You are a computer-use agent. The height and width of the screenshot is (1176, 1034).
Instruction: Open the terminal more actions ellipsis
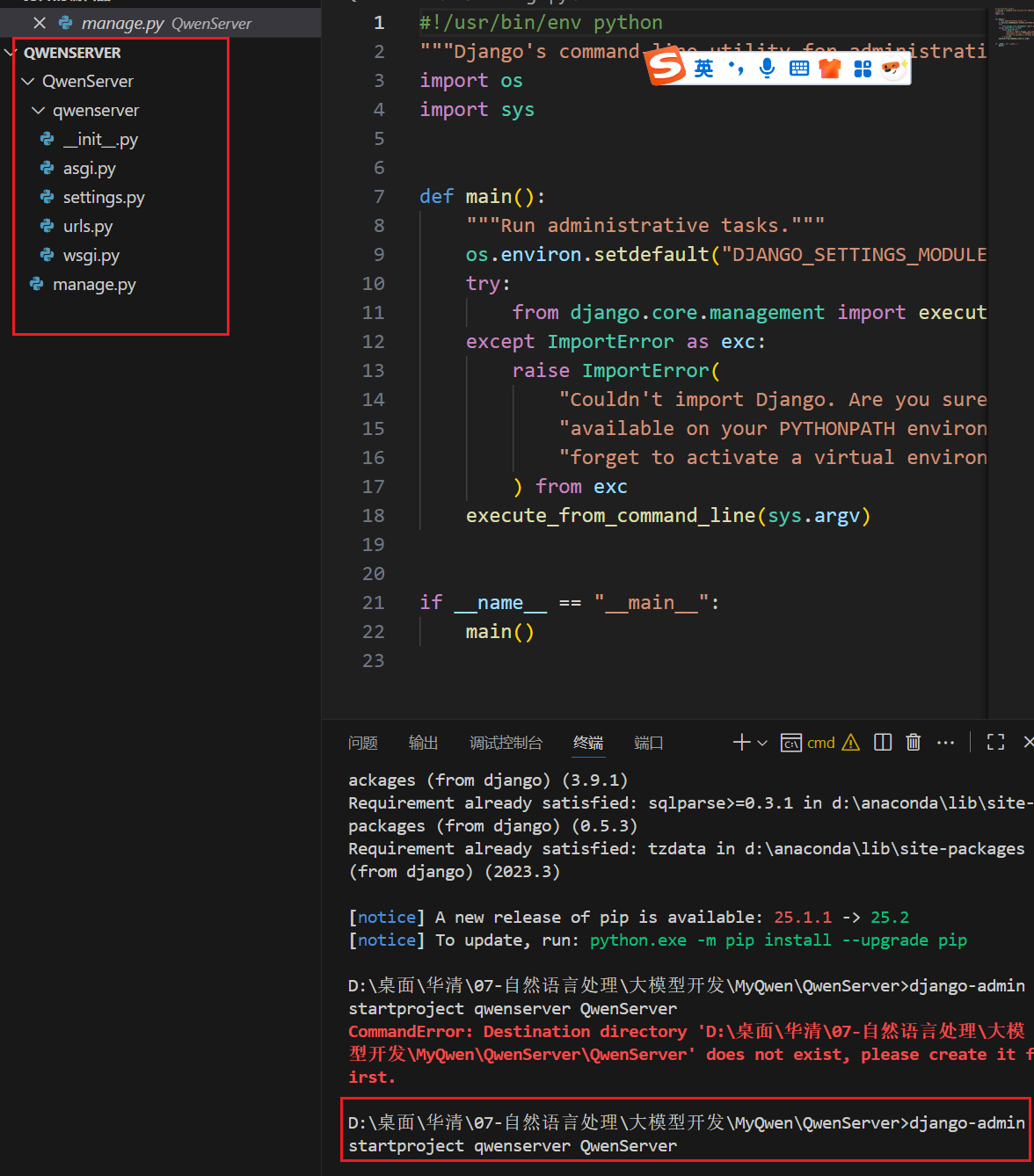(x=945, y=743)
